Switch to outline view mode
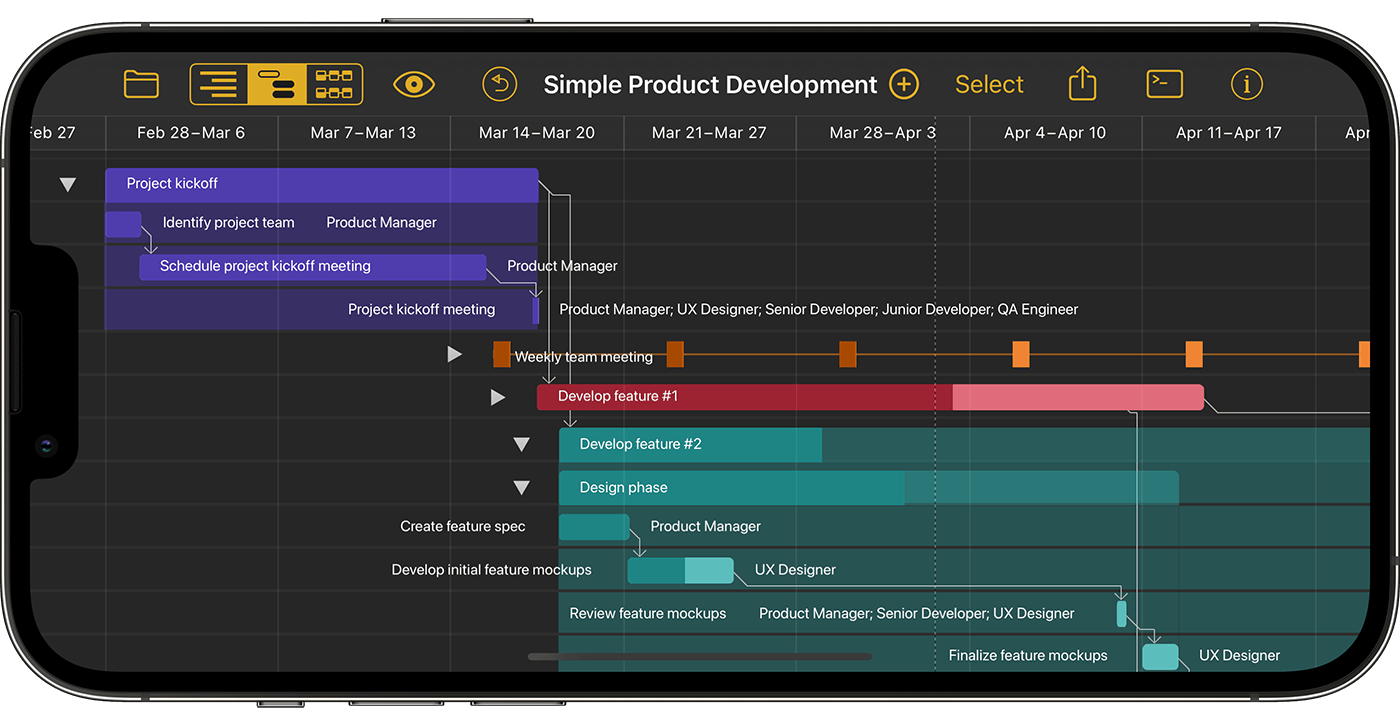 coord(218,84)
